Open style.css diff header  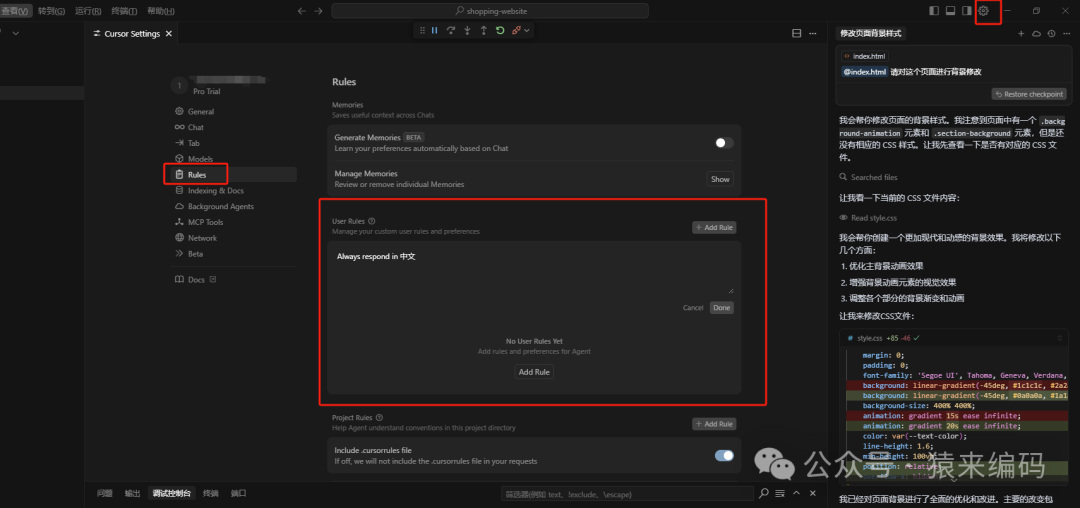(954, 338)
